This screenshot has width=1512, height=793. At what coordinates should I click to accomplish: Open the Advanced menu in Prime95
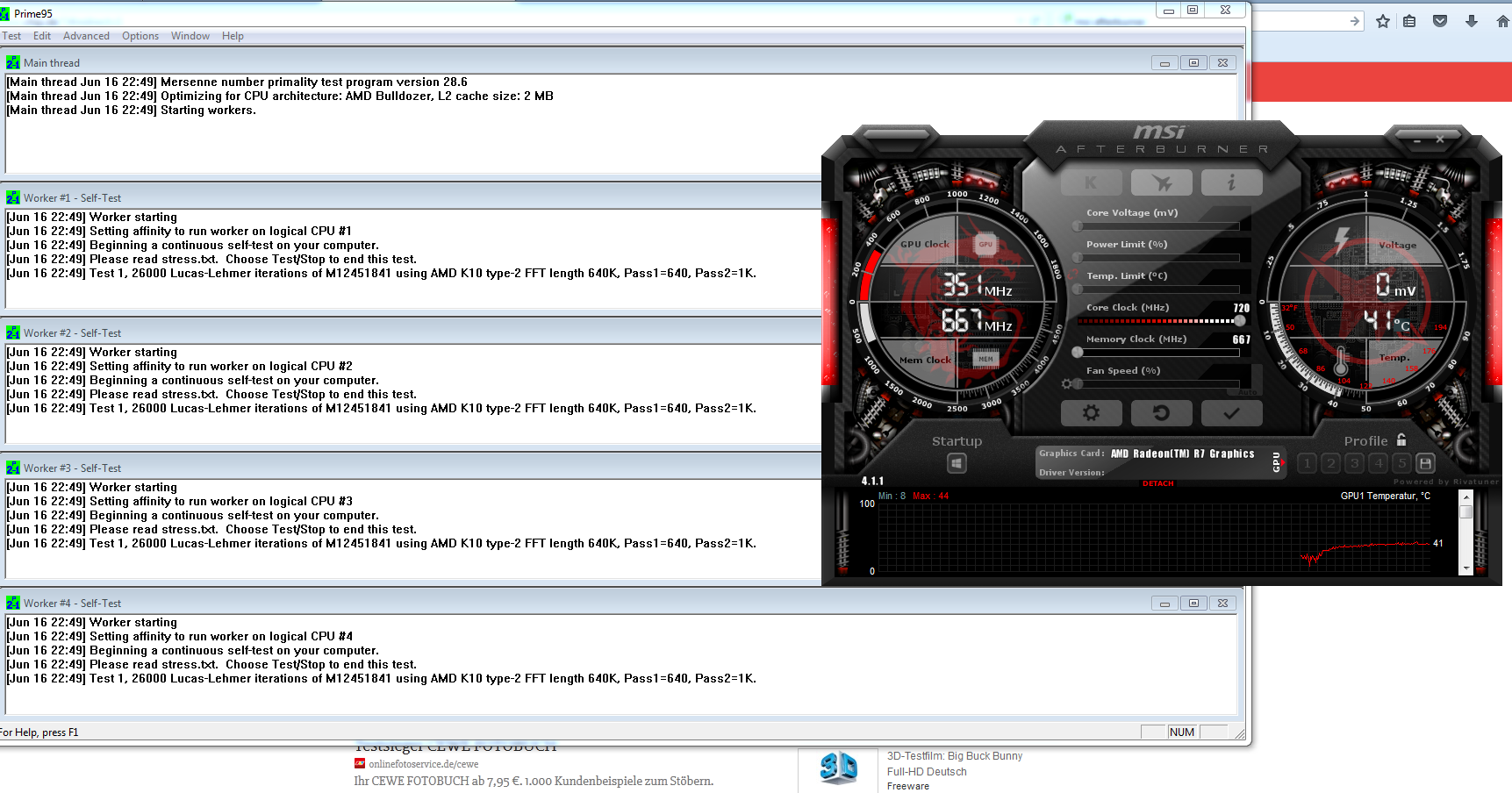86,36
